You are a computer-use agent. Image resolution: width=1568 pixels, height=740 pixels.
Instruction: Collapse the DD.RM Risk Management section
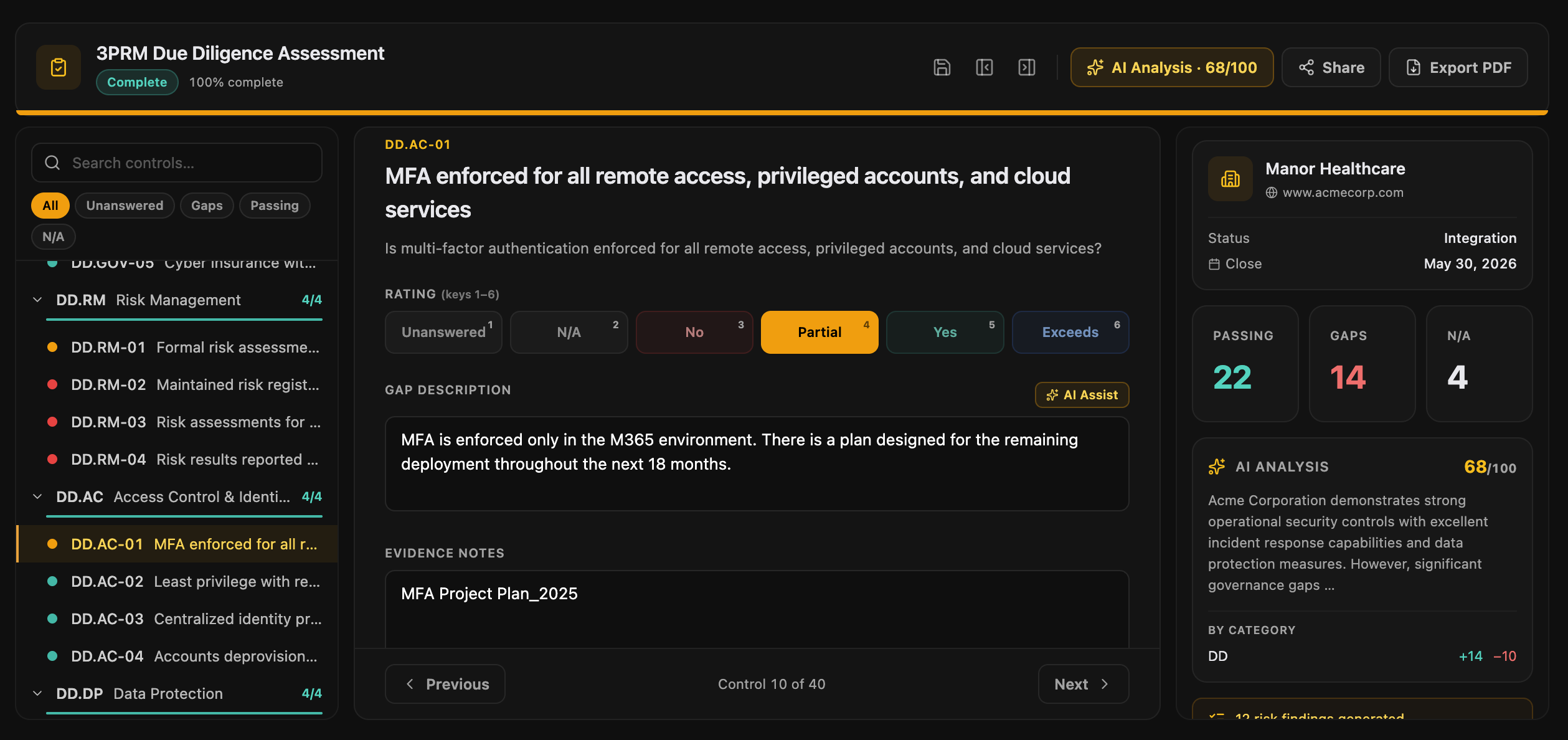click(x=37, y=300)
